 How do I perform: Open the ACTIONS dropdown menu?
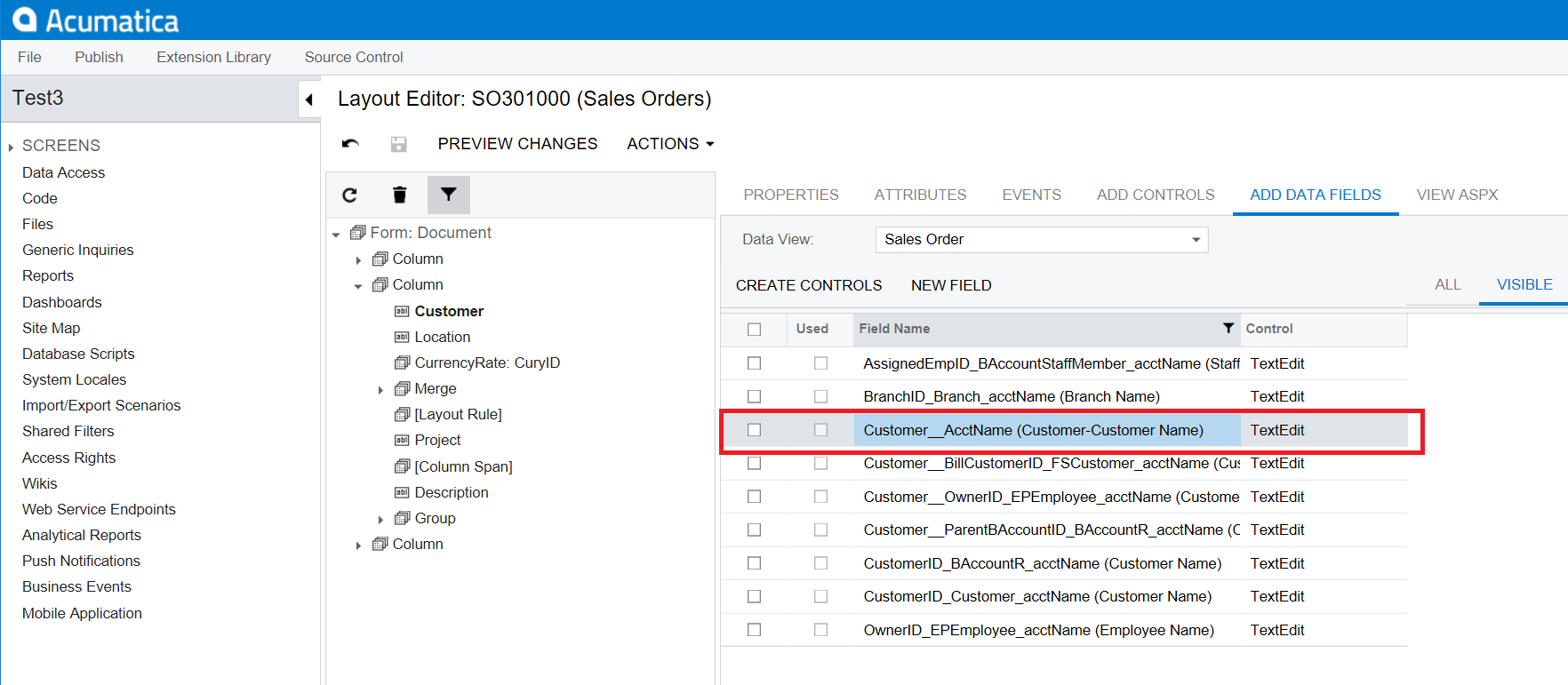click(x=670, y=144)
